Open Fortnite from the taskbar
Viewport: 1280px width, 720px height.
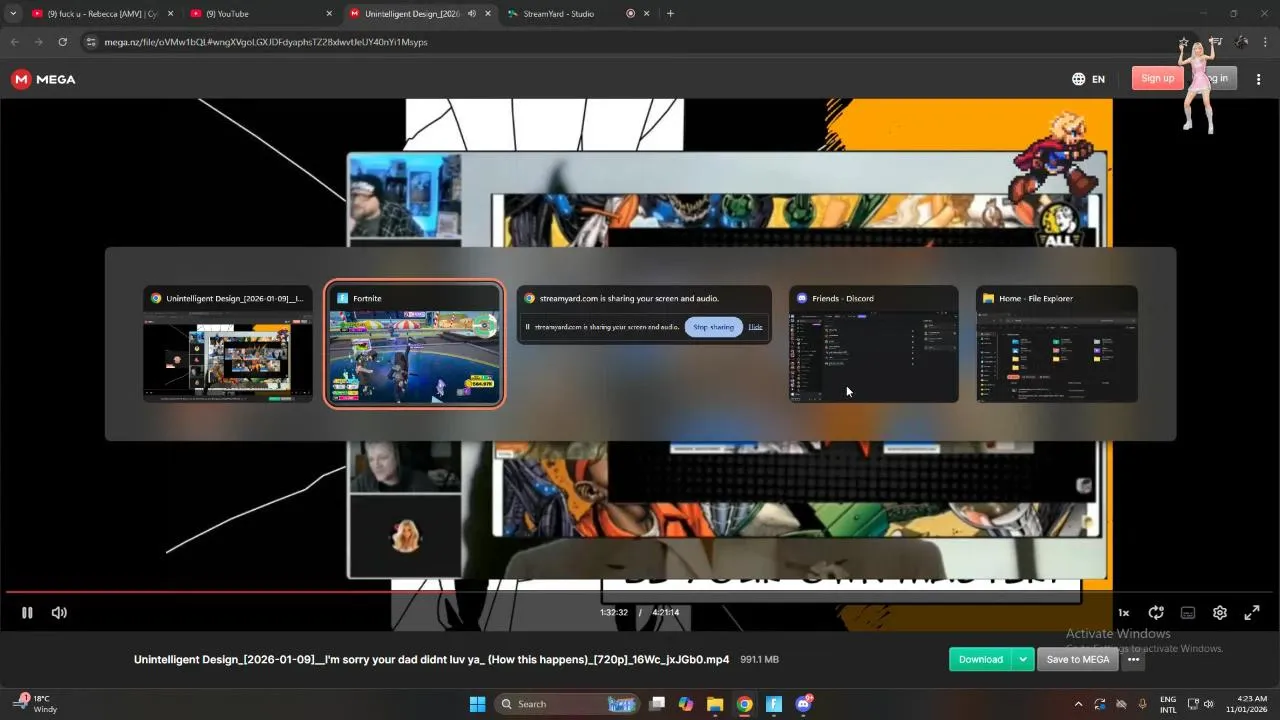774,704
